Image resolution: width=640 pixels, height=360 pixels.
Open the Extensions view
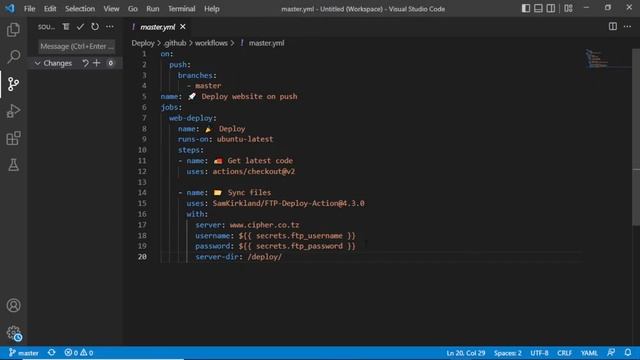pos(13,138)
